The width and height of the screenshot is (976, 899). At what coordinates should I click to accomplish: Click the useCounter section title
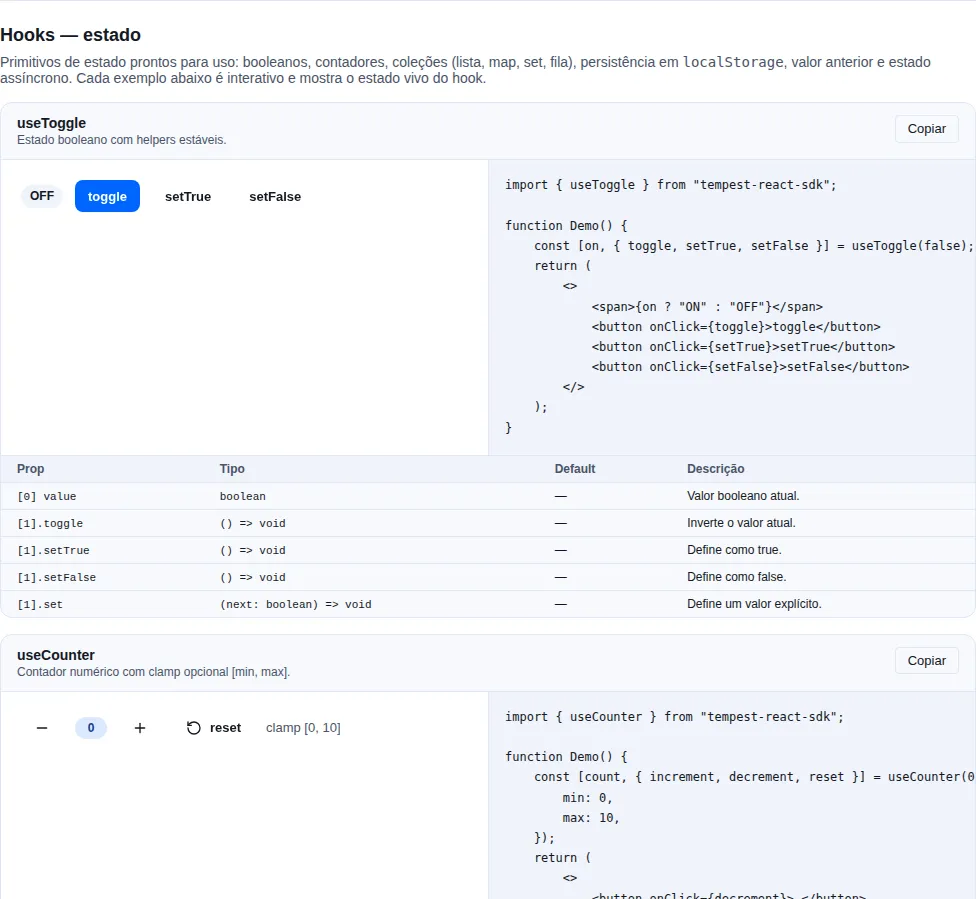(x=56, y=655)
